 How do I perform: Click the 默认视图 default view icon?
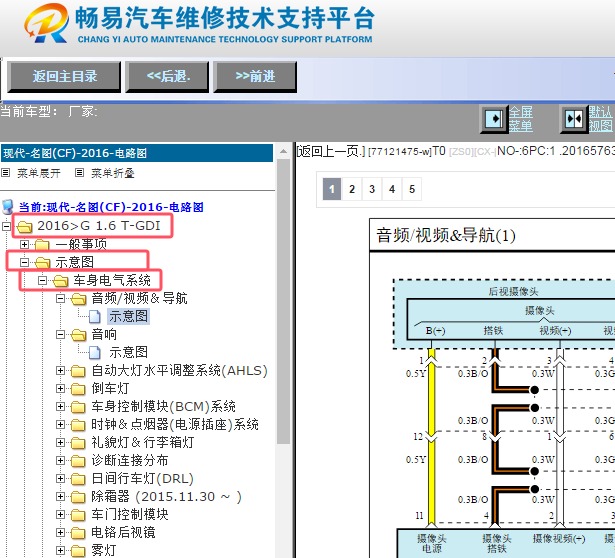(574, 119)
